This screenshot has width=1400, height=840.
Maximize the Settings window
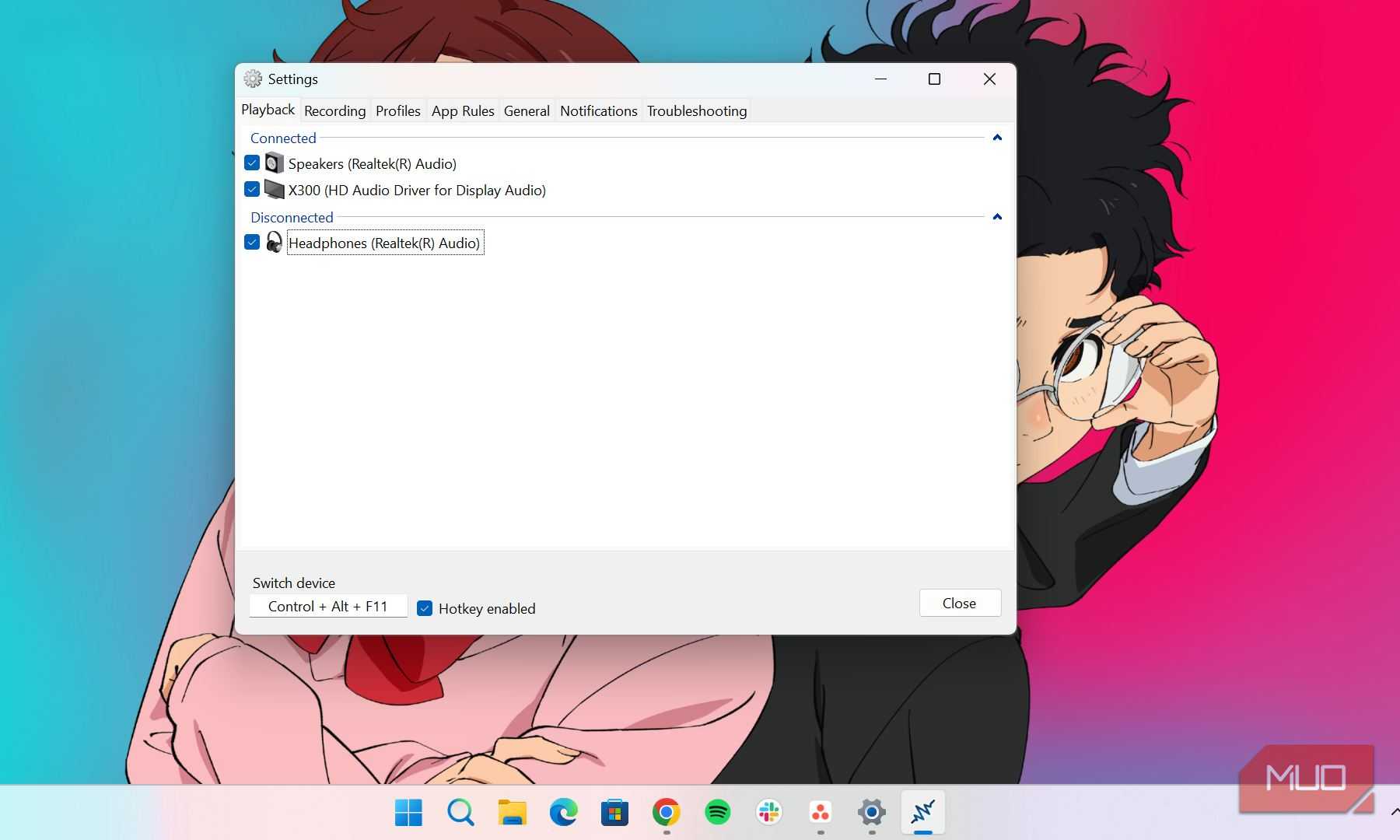935,79
